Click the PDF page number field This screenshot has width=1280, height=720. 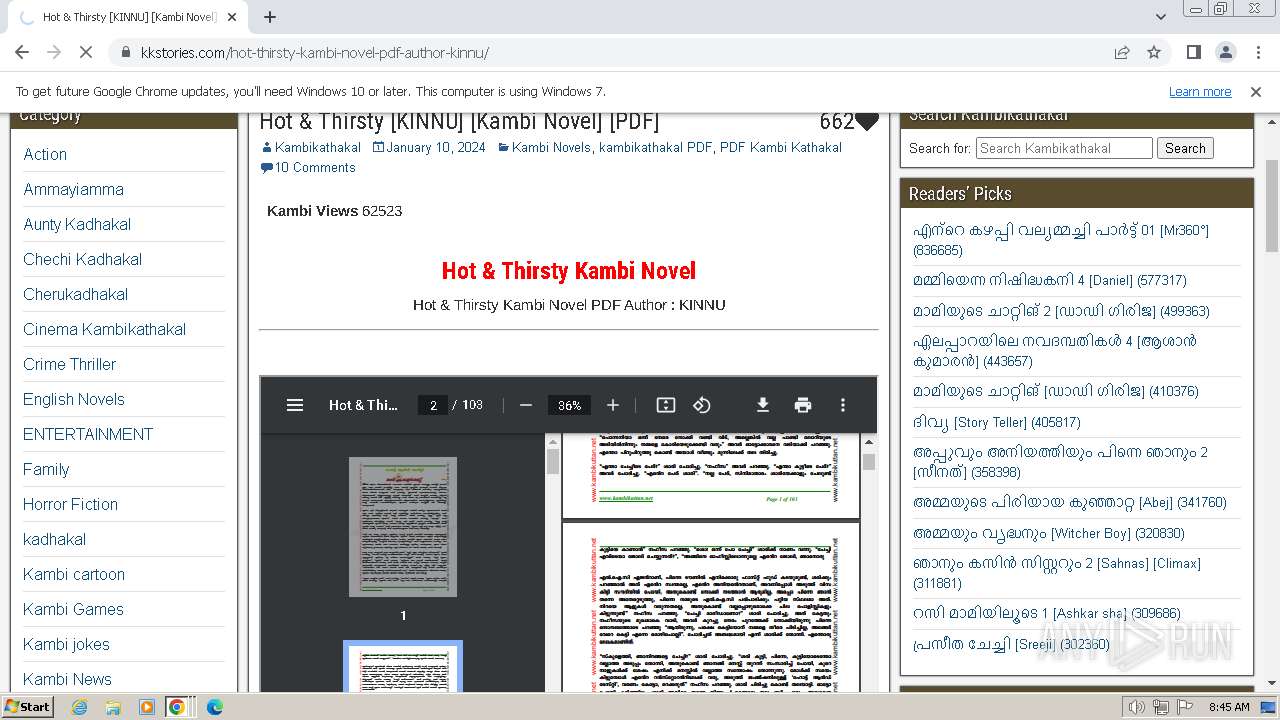433,405
